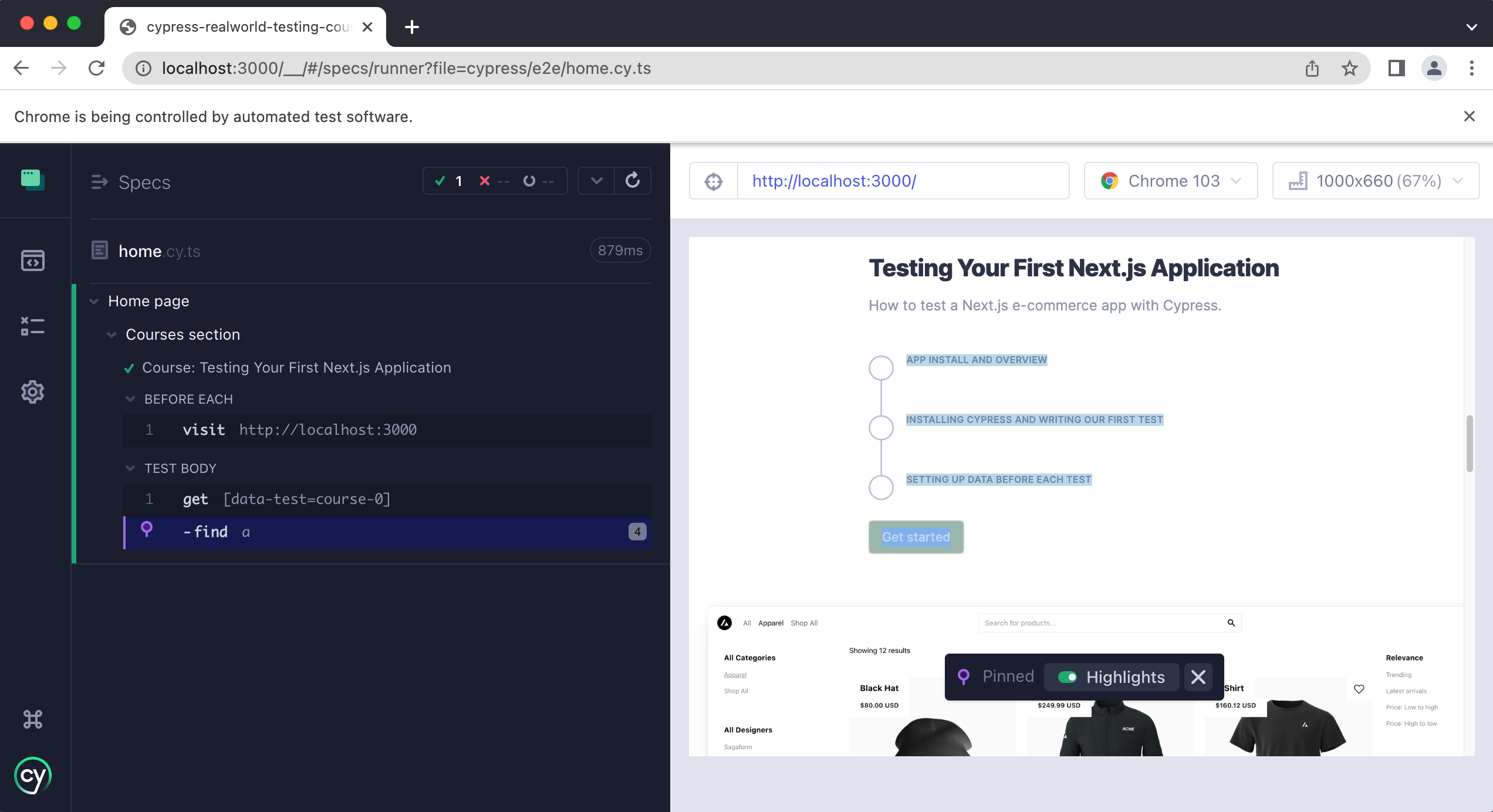
Task: Select the Setting Up Data step circle
Action: click(x=881, y=487)
